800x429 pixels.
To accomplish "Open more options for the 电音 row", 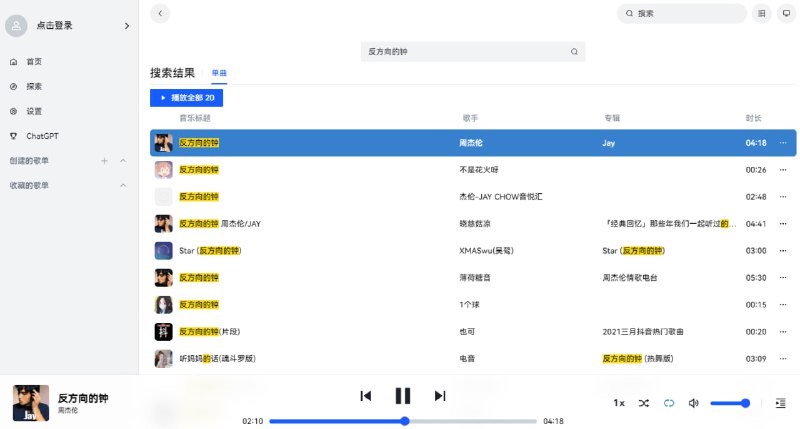I will pos(783,359).
